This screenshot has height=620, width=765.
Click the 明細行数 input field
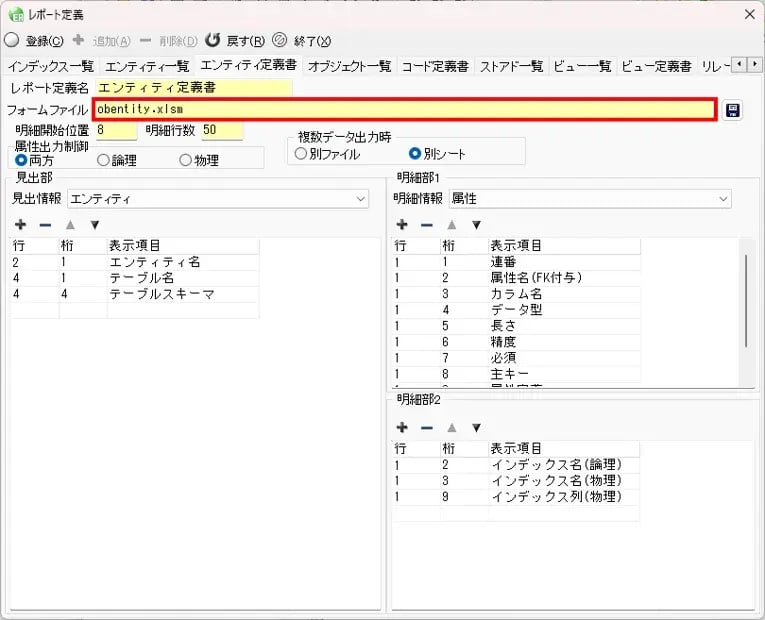coord(221,130)
